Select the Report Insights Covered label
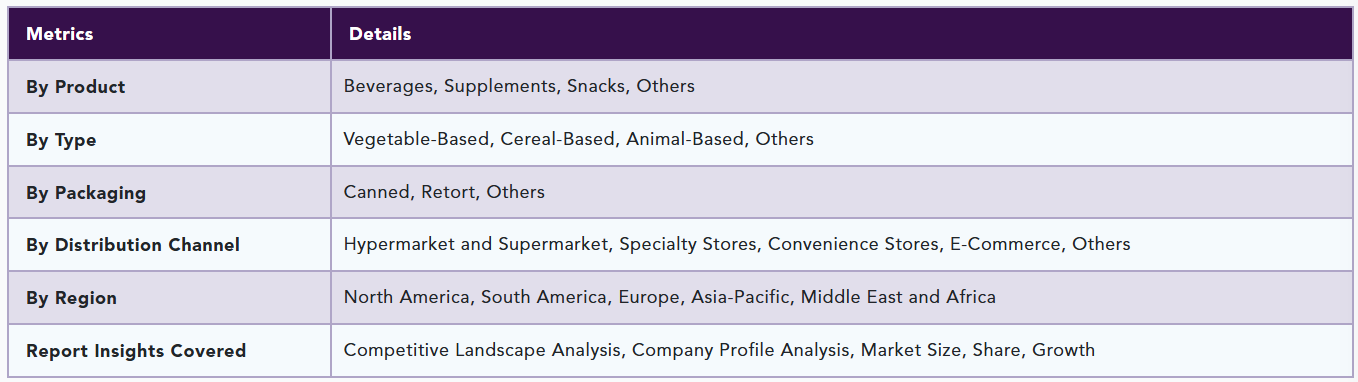Image resolution: width=1358 pixels, height=382 pixels. [x=136, y=351]
